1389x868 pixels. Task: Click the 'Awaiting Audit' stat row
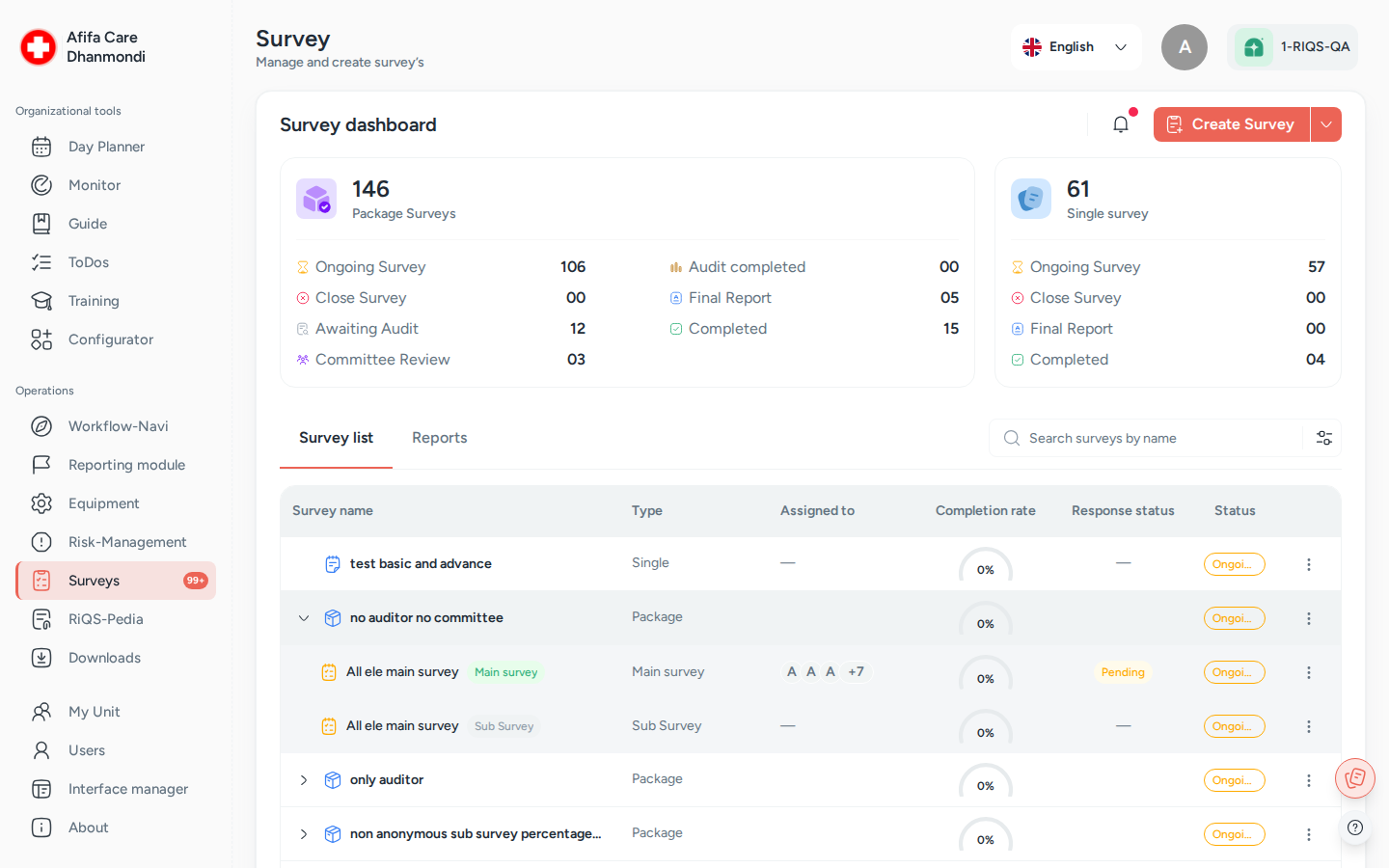441,329
